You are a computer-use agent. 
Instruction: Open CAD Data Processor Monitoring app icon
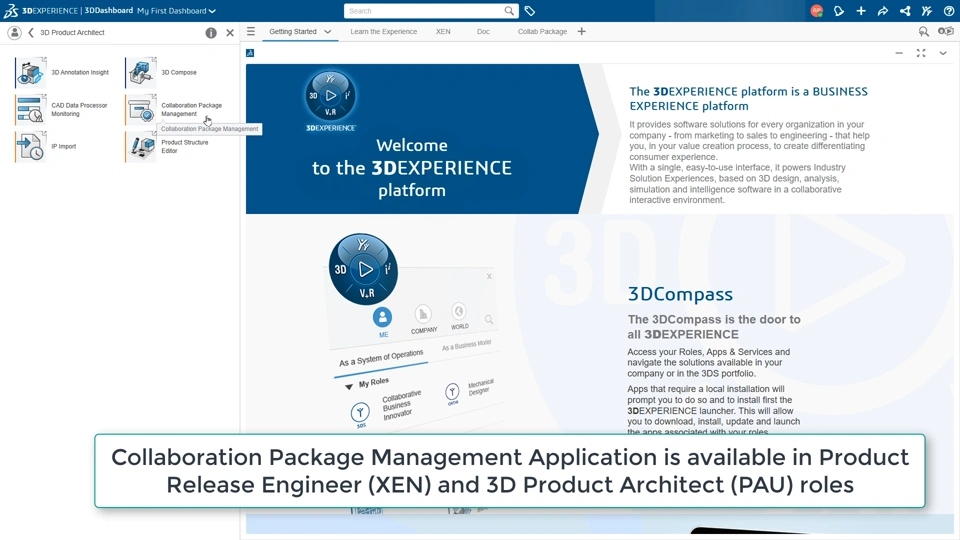coord(31,110)
